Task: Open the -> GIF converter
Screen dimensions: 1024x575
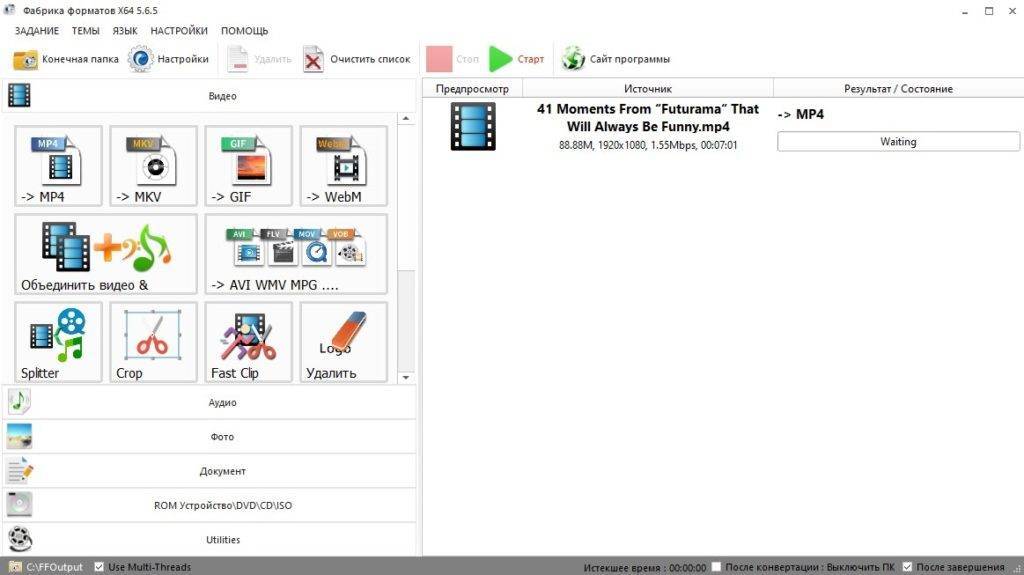Action: [248, 166]
